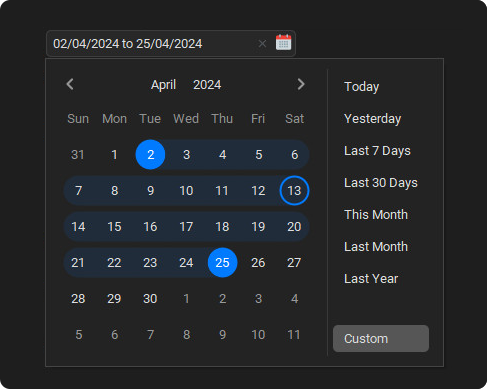
Task: Go to next month with right chevron
Action: tap(301, 84)
